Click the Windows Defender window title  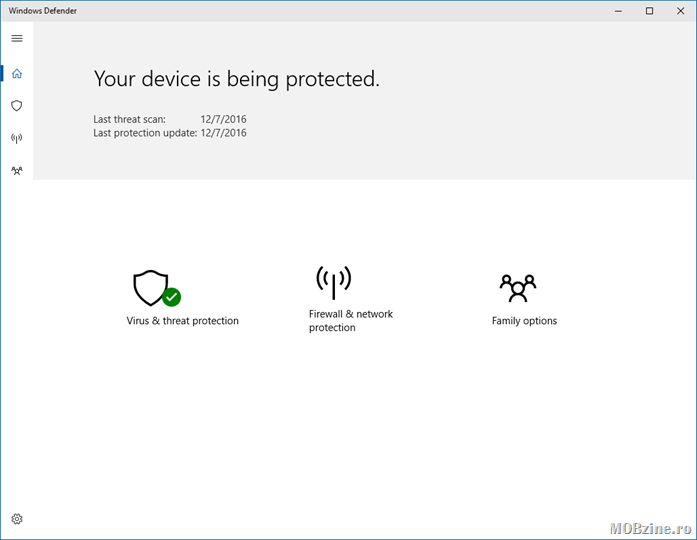point(43,11)
